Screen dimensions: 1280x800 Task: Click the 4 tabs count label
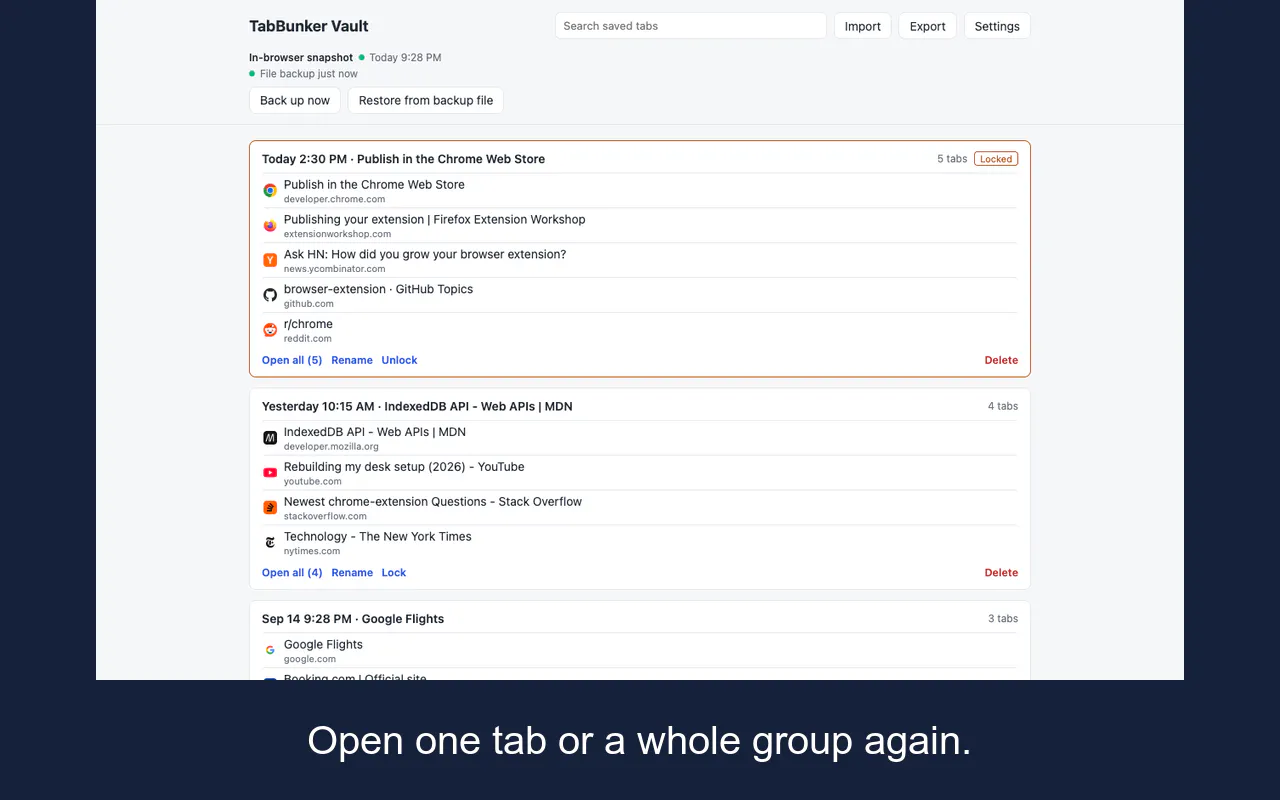[1003, 406]
